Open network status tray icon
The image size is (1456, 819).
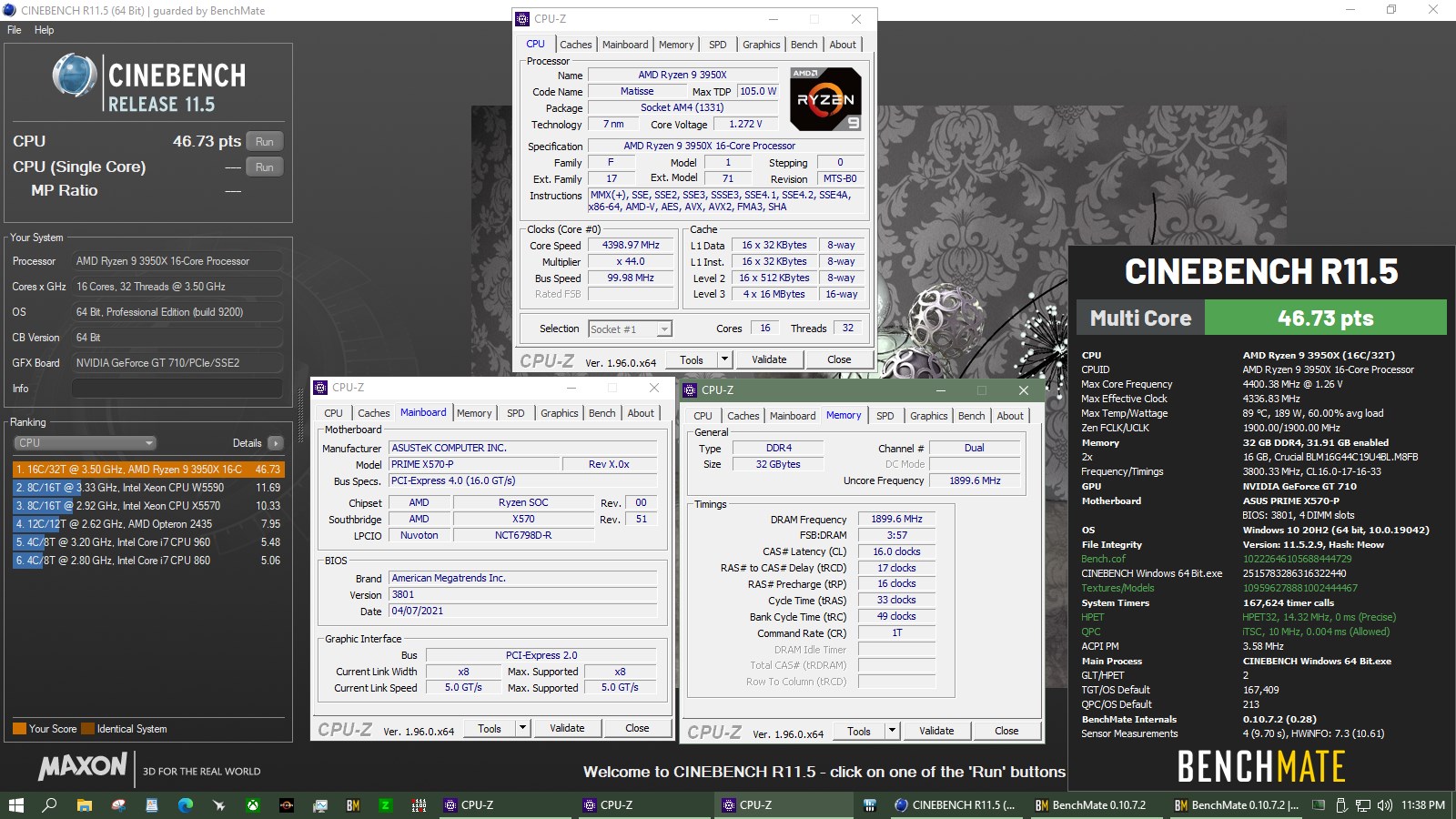pyautogui.click(x=1363, y=805)
